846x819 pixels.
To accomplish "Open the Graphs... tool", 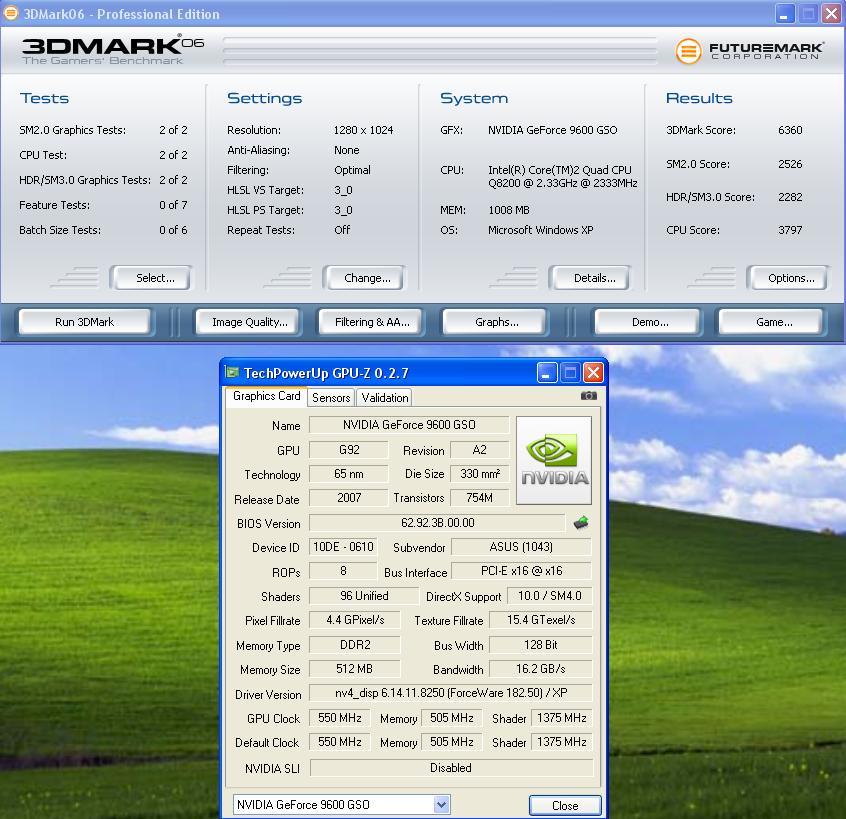I will pyautogui.click(x=495, y=322).
